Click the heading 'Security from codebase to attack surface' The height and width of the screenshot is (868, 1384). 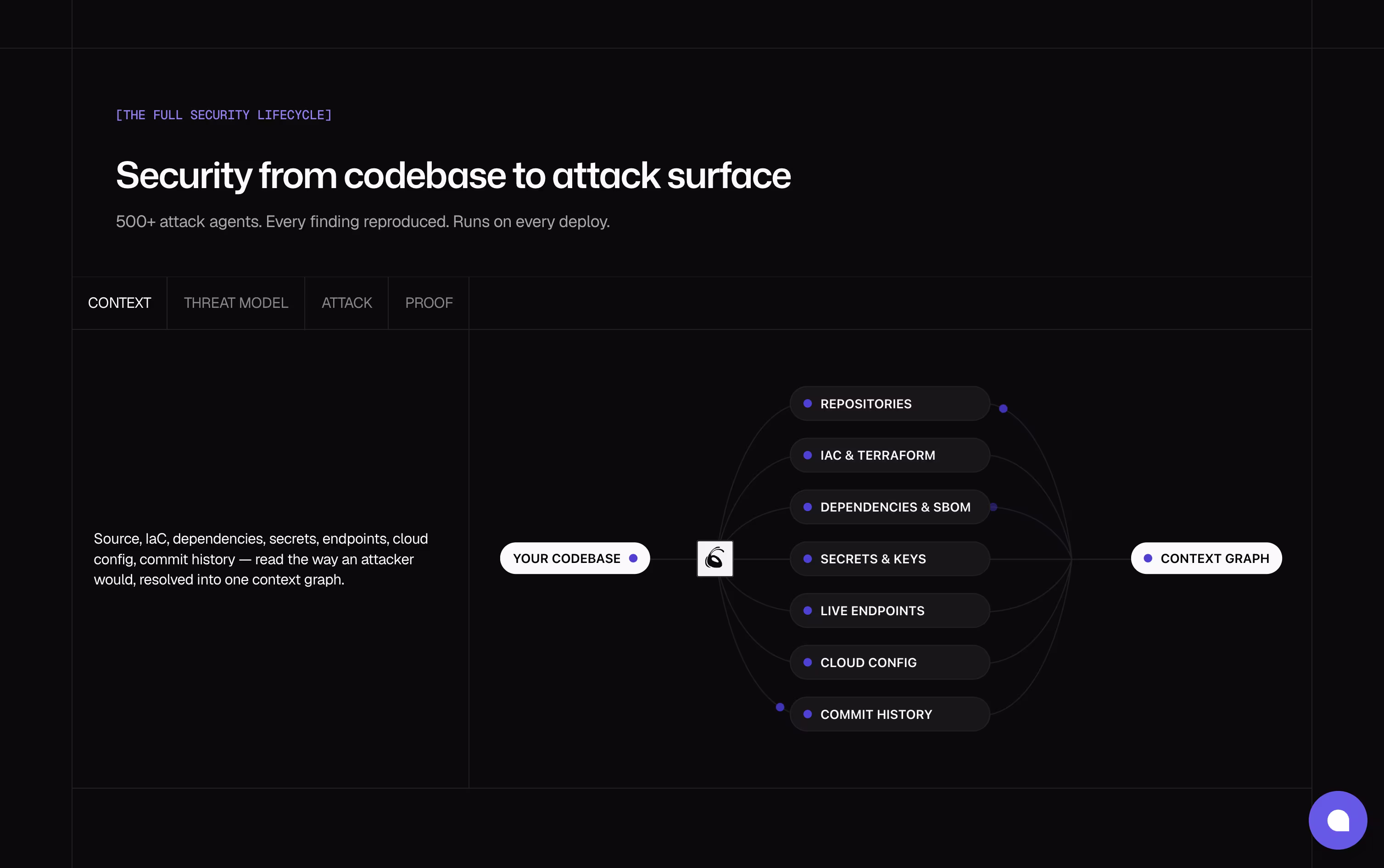(x=453, y=176)
